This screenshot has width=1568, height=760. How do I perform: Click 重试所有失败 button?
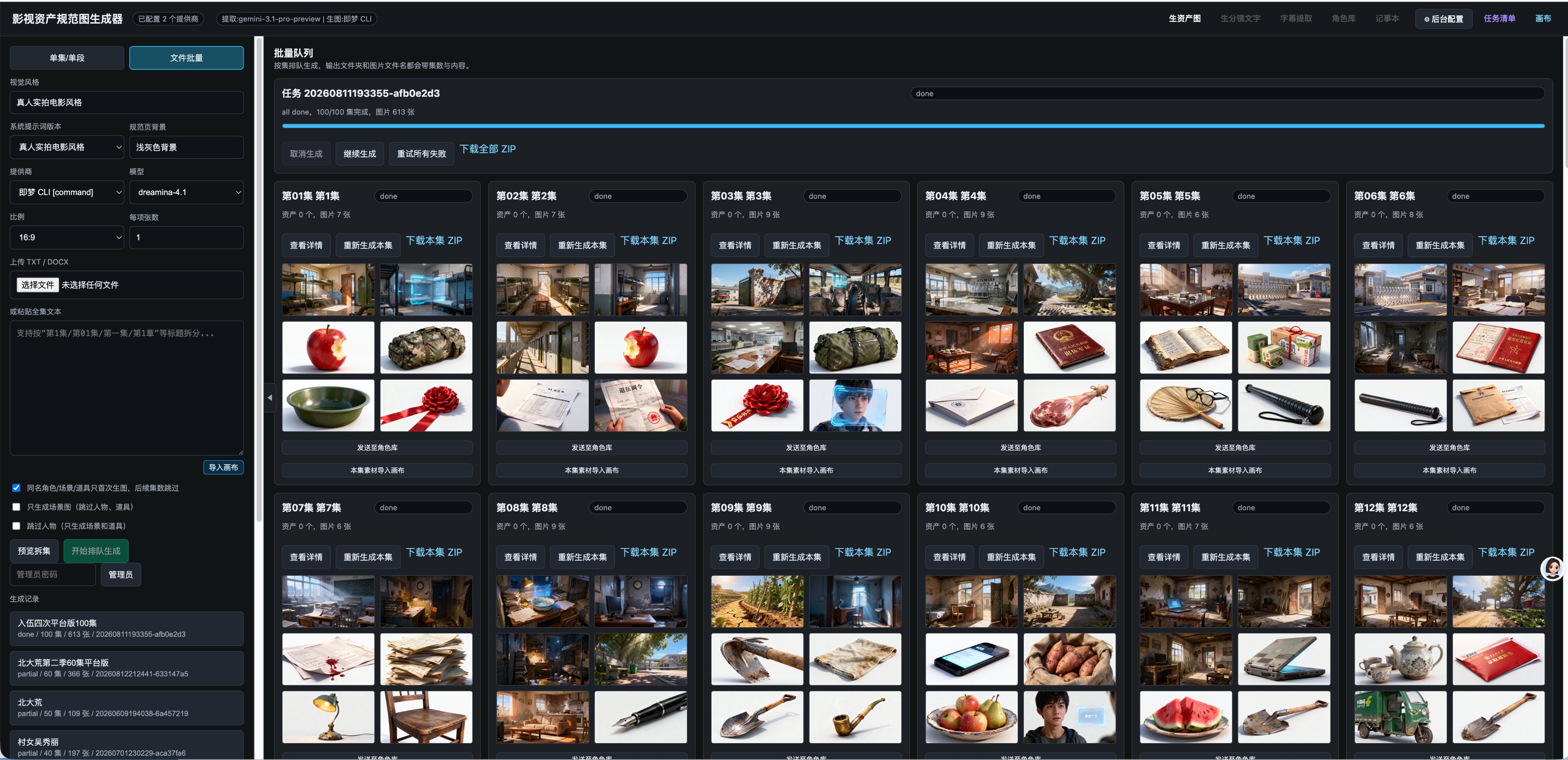[x=421, y=154]
